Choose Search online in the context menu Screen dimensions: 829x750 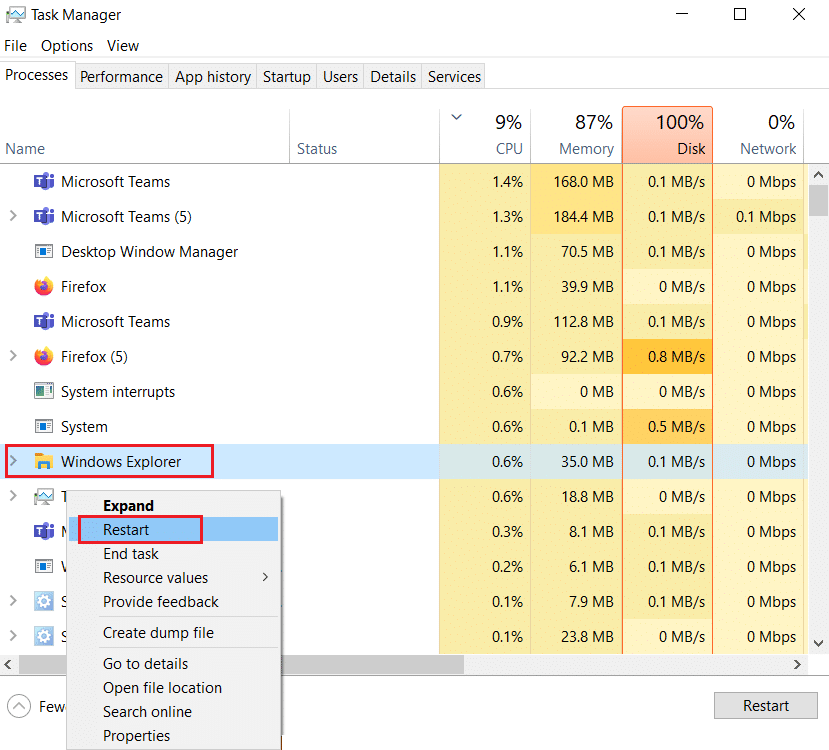click(x=147, y=711)
